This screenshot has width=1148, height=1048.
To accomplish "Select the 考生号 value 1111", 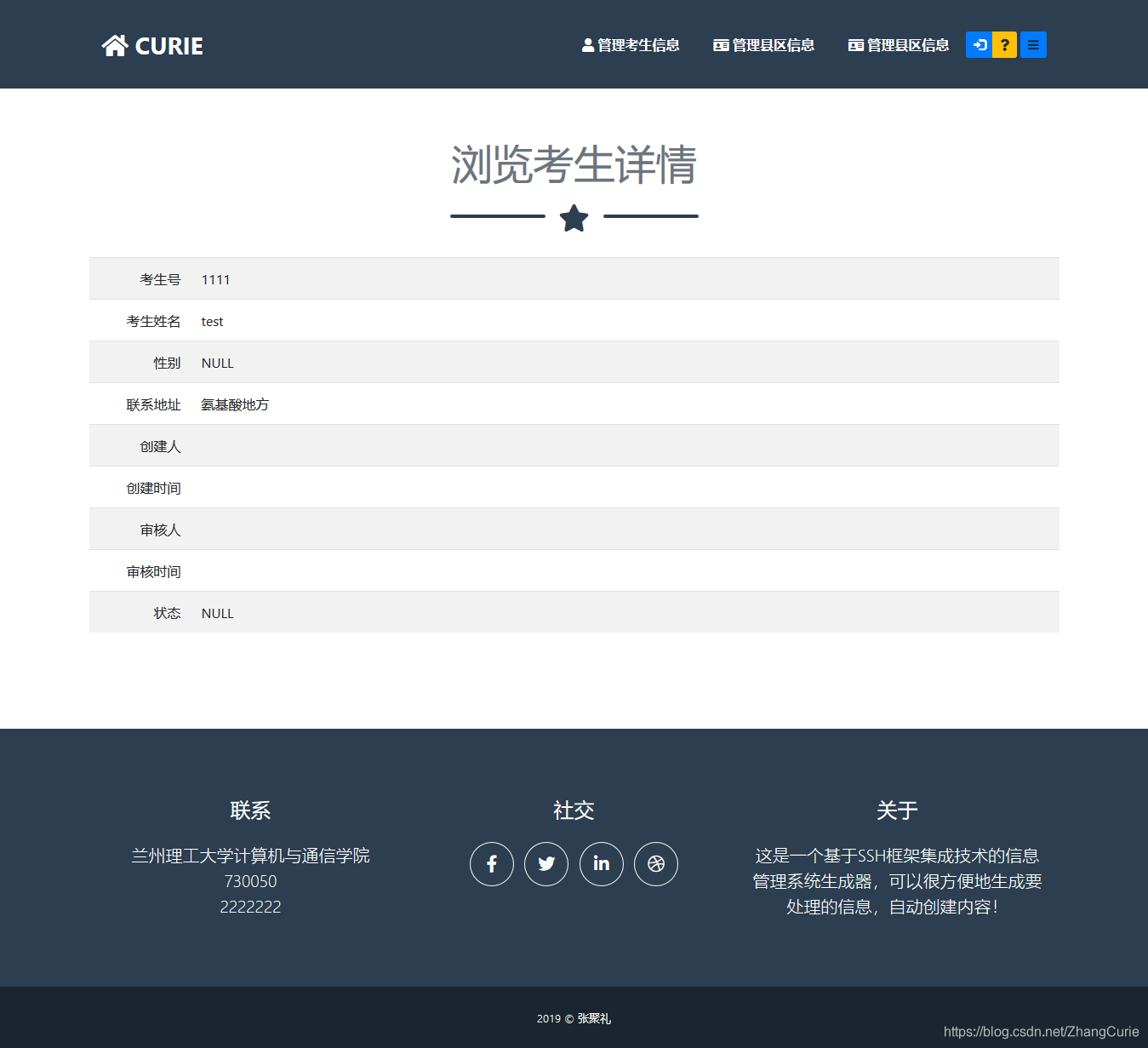I will coord(216,279).
